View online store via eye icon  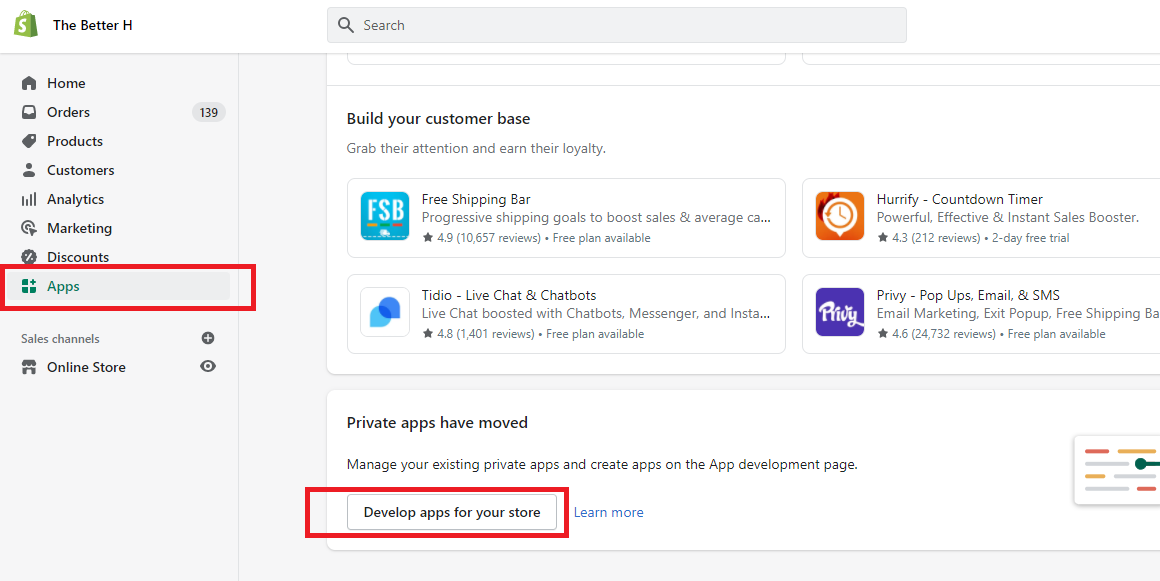[208, 366]
